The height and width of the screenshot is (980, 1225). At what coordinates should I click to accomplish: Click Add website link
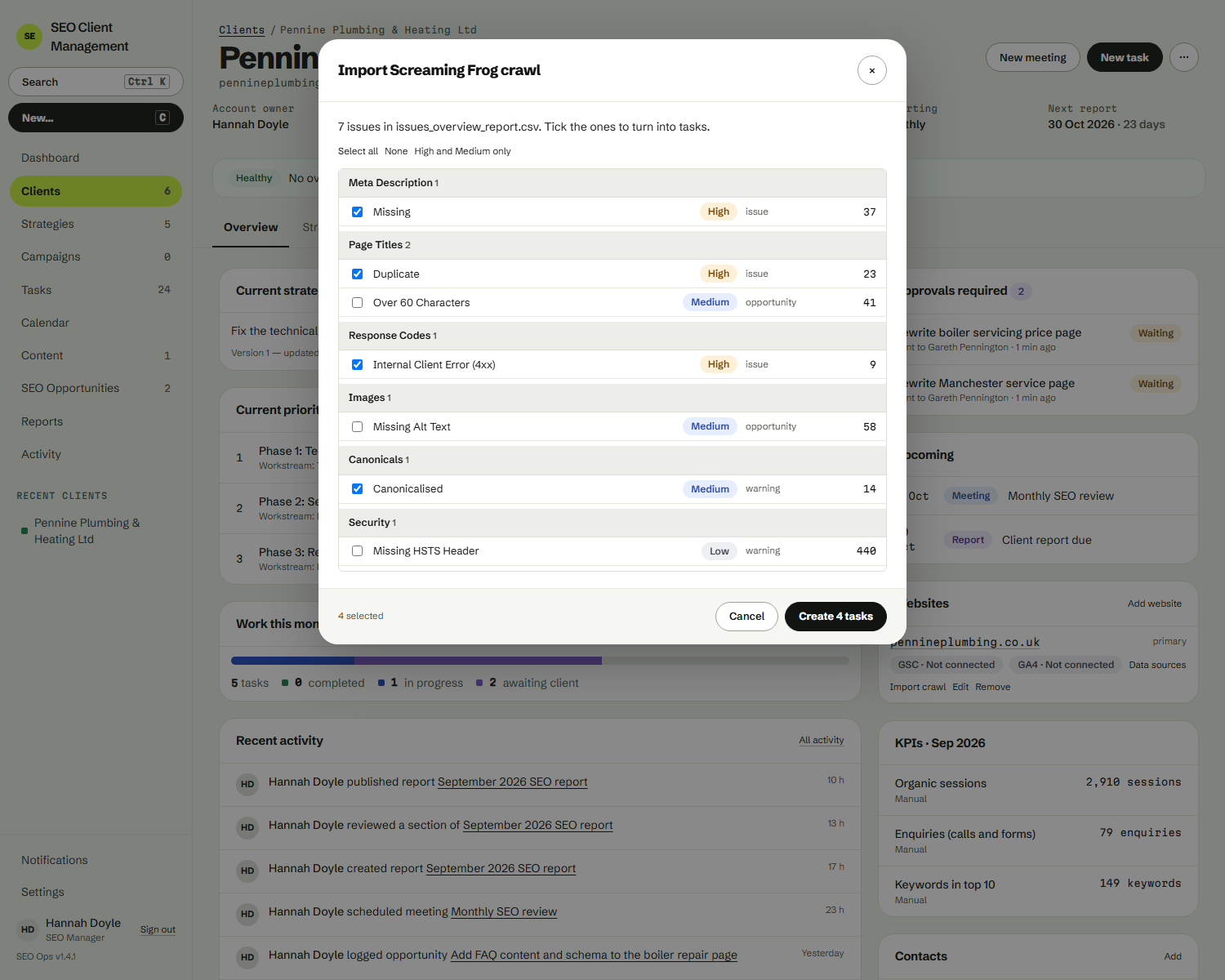coord(1155,604)
